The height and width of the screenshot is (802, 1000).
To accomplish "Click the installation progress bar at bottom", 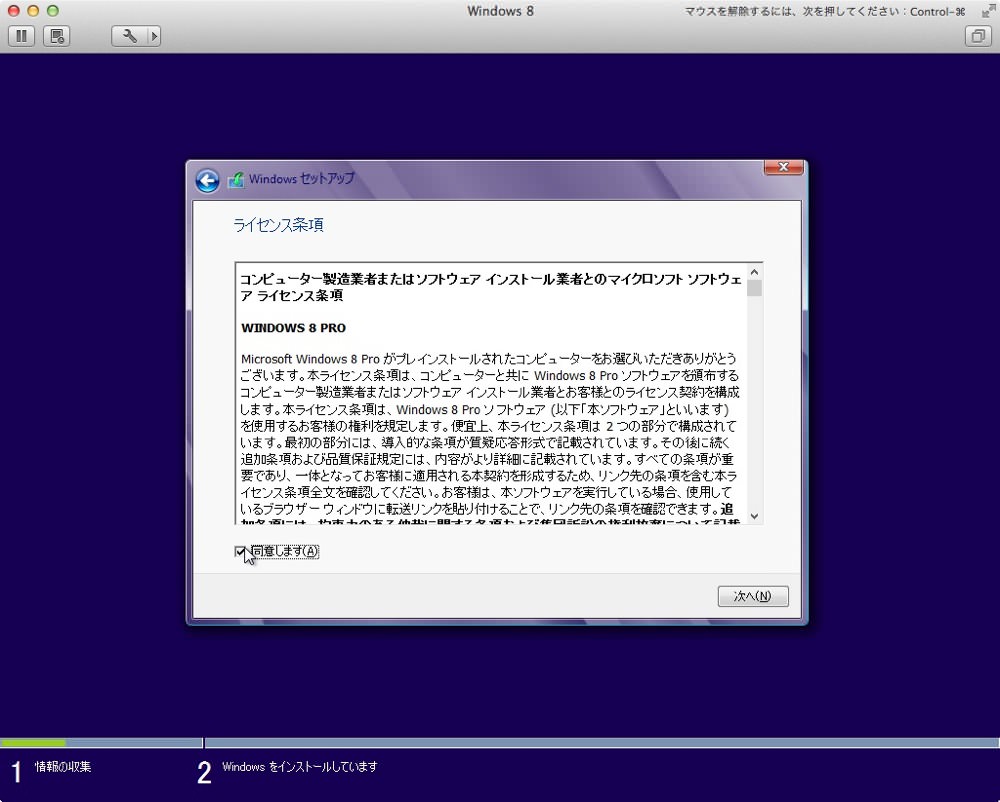I will point(500,743).
